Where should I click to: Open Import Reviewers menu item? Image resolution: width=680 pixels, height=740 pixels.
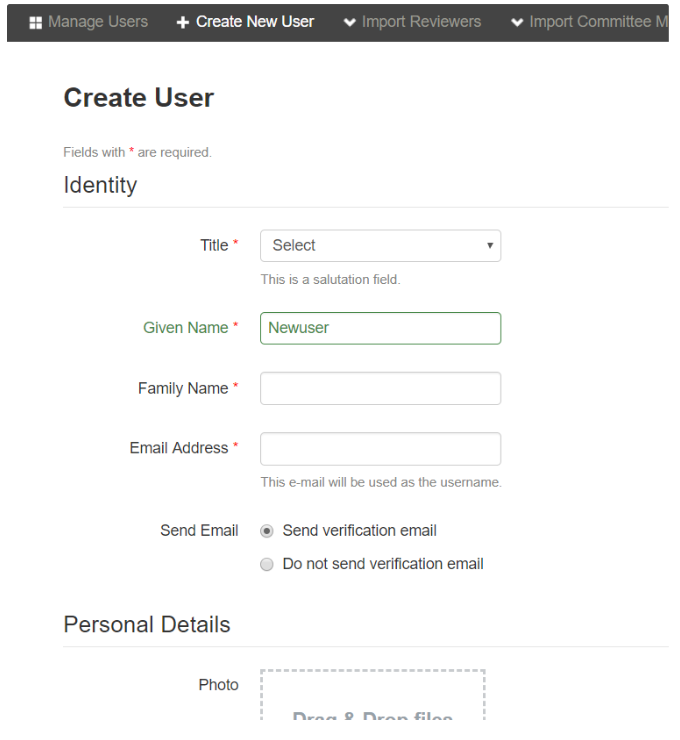(412, 22)
